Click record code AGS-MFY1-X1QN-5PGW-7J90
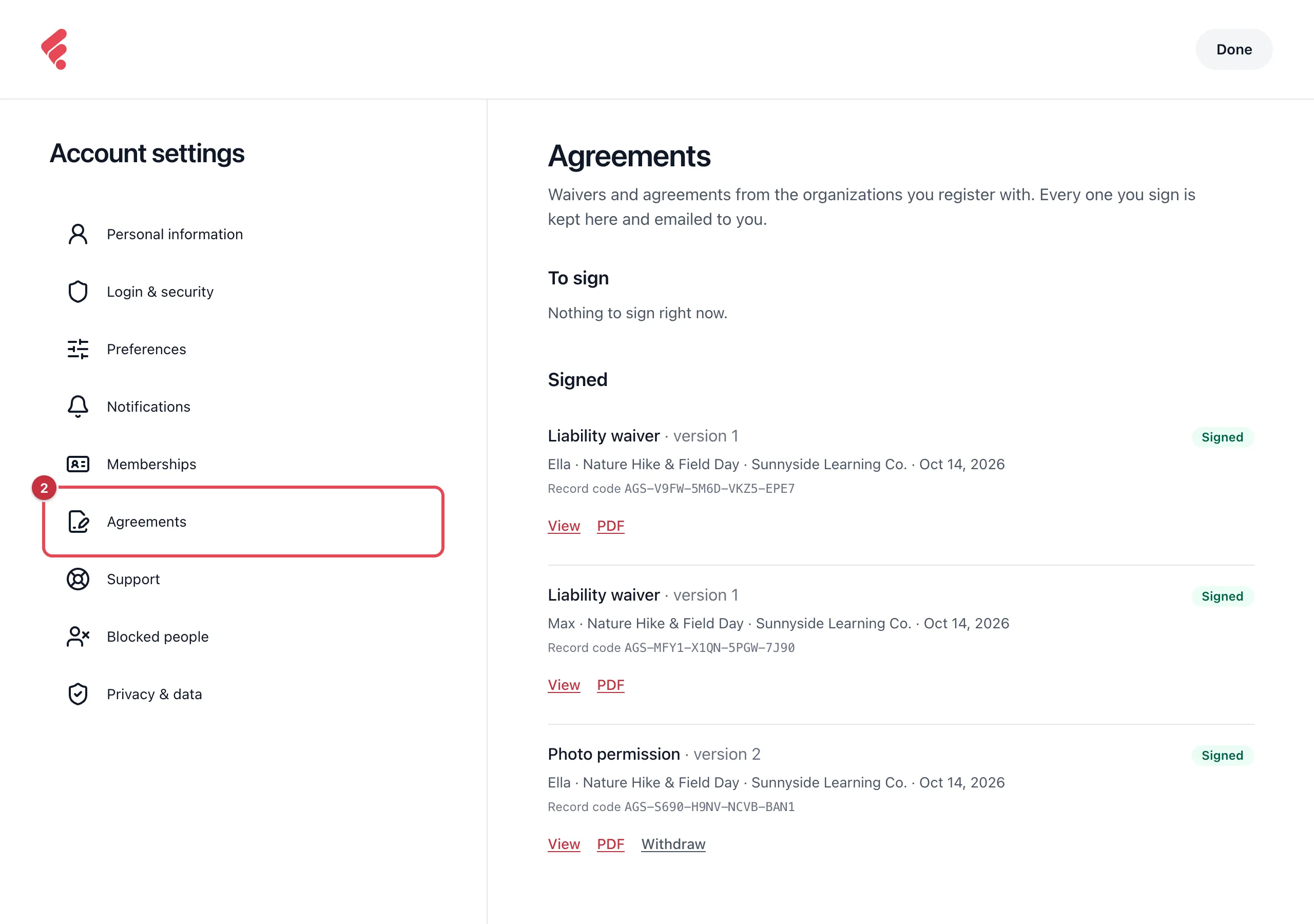 coord(709,647)
